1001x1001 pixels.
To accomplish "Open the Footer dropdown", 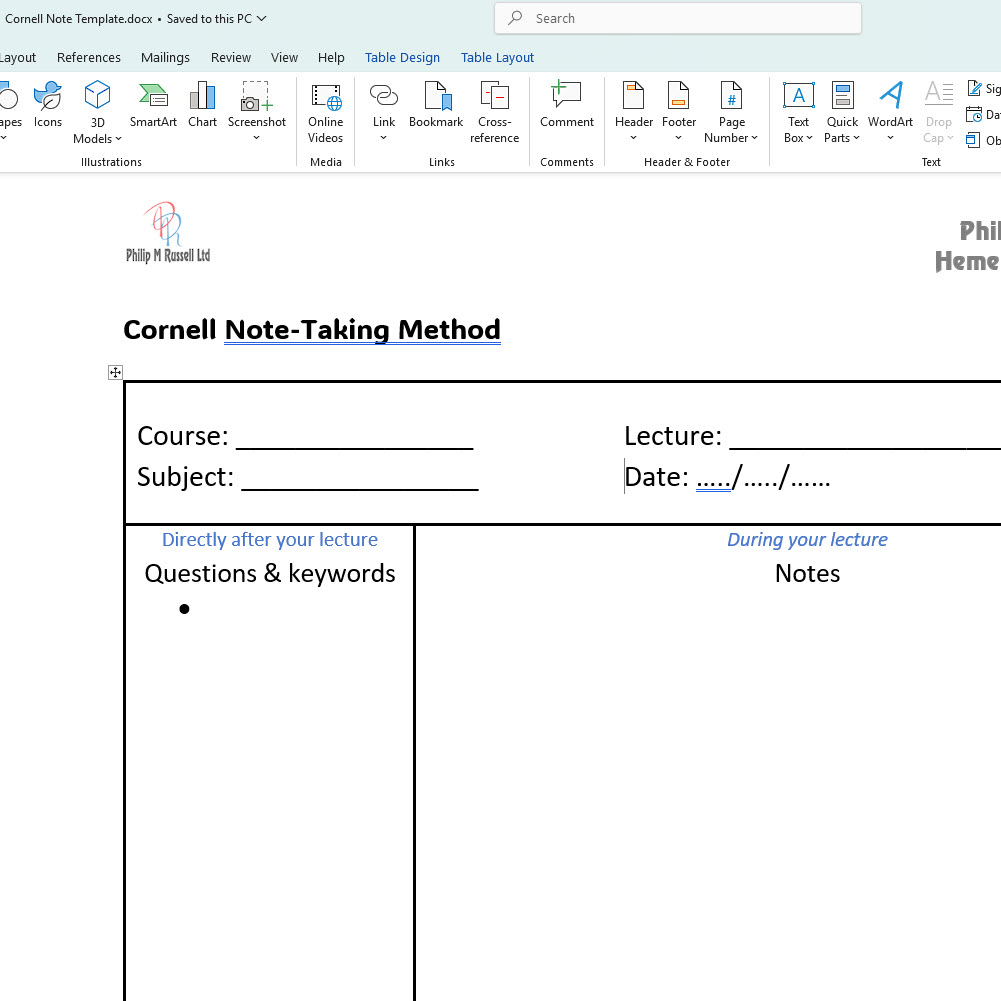I will click(x=678, y=113).
